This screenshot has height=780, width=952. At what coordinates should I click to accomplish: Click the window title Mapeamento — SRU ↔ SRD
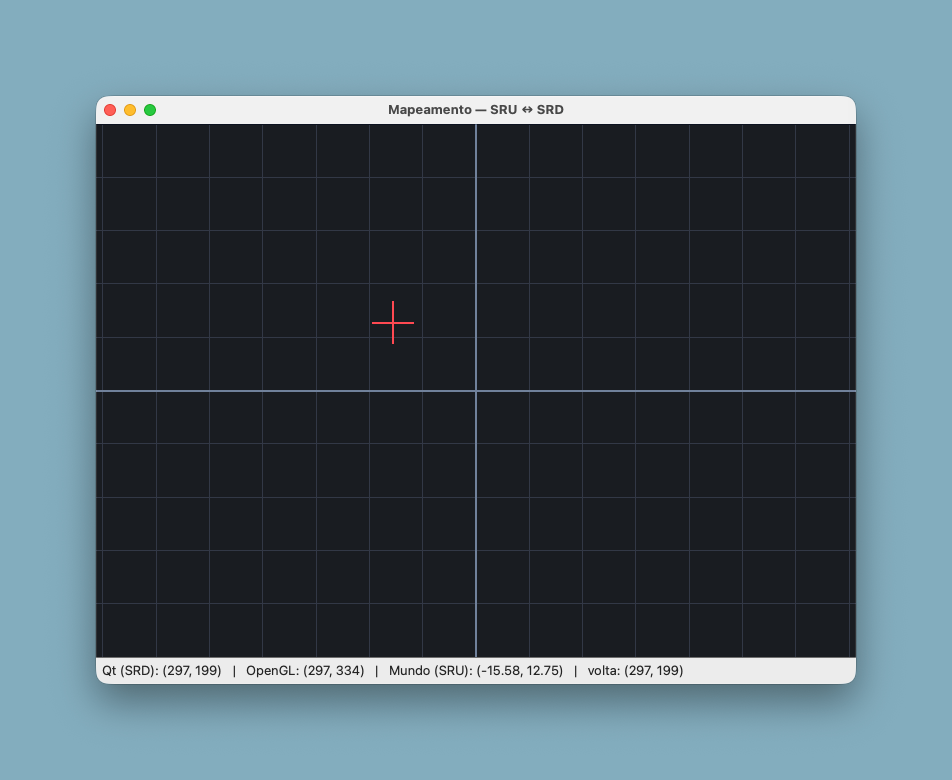476,110
